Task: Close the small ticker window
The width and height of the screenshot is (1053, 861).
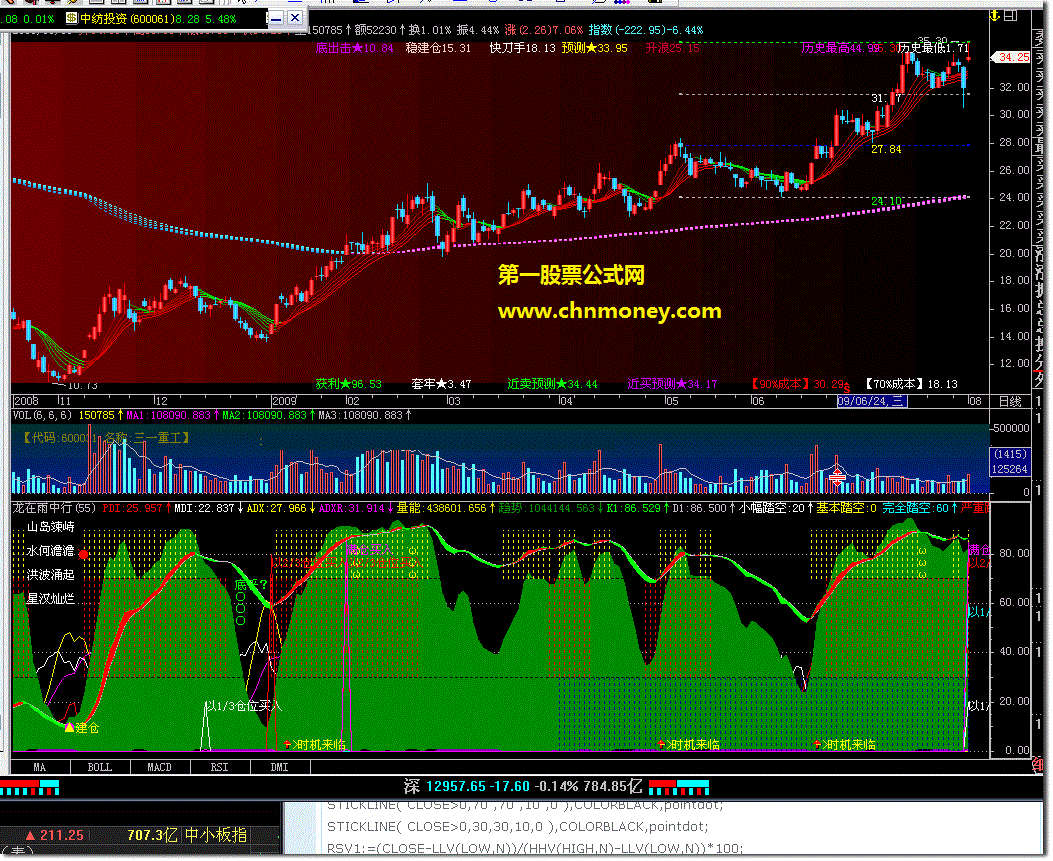Action: point(295,18)
